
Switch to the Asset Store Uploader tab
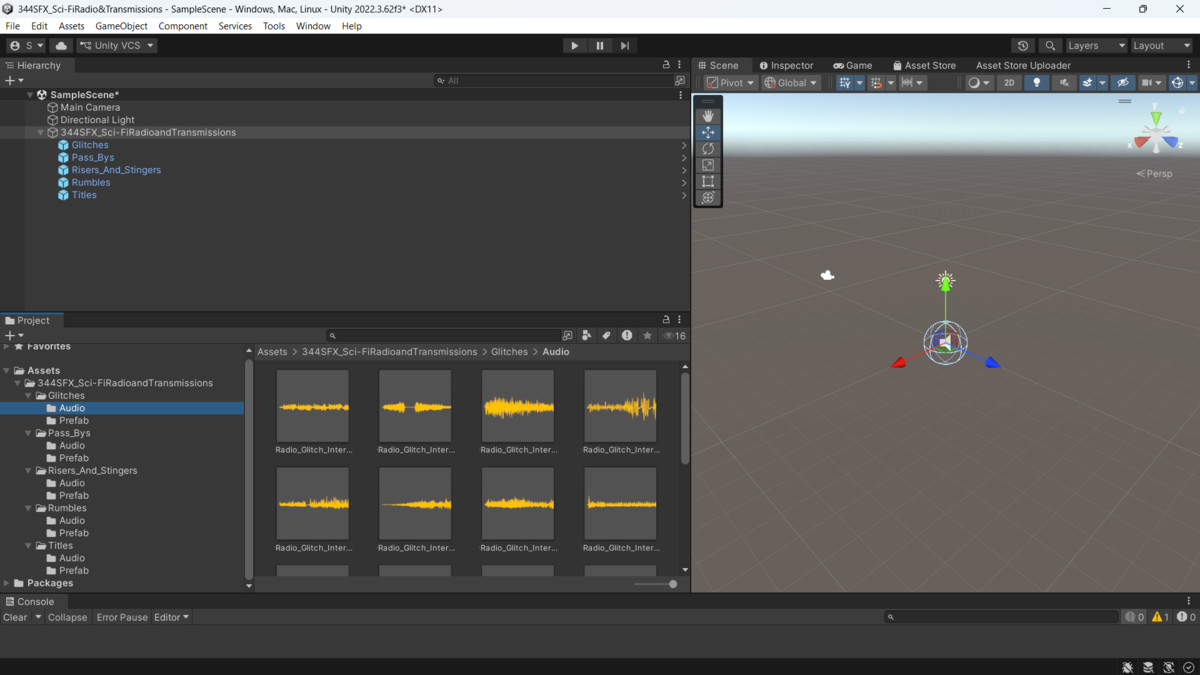point(1023,65)
